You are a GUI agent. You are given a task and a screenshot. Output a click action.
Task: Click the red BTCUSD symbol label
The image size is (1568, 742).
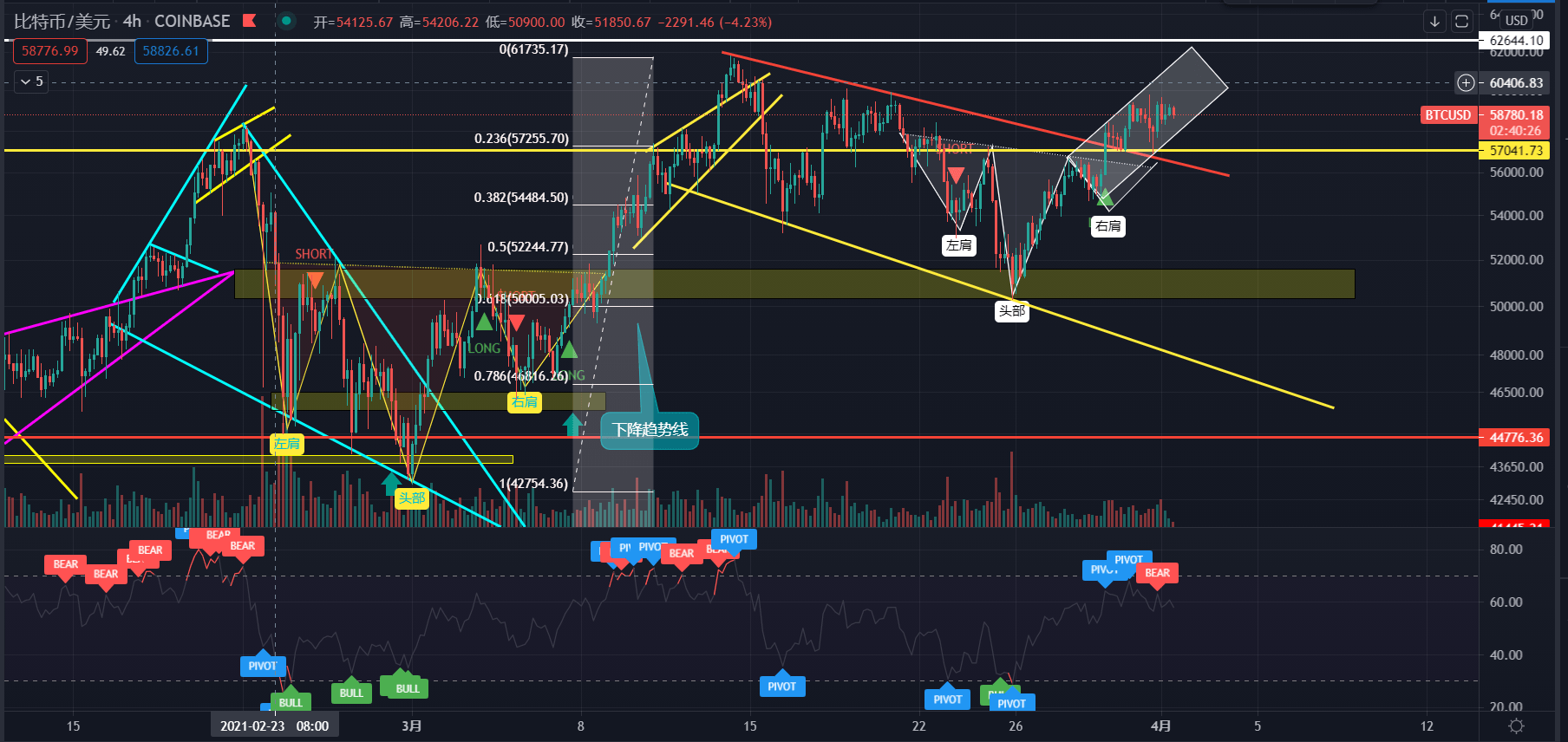1448,115
